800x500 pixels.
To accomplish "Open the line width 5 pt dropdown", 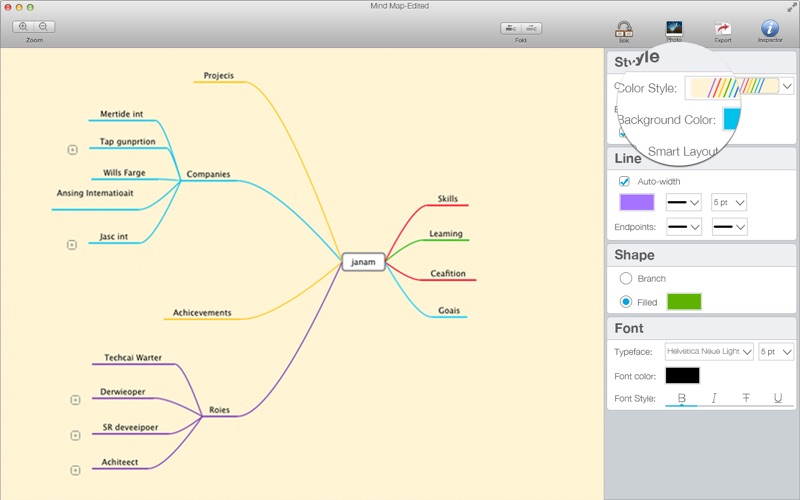I will pyautogui.click(x=728, y=202).
